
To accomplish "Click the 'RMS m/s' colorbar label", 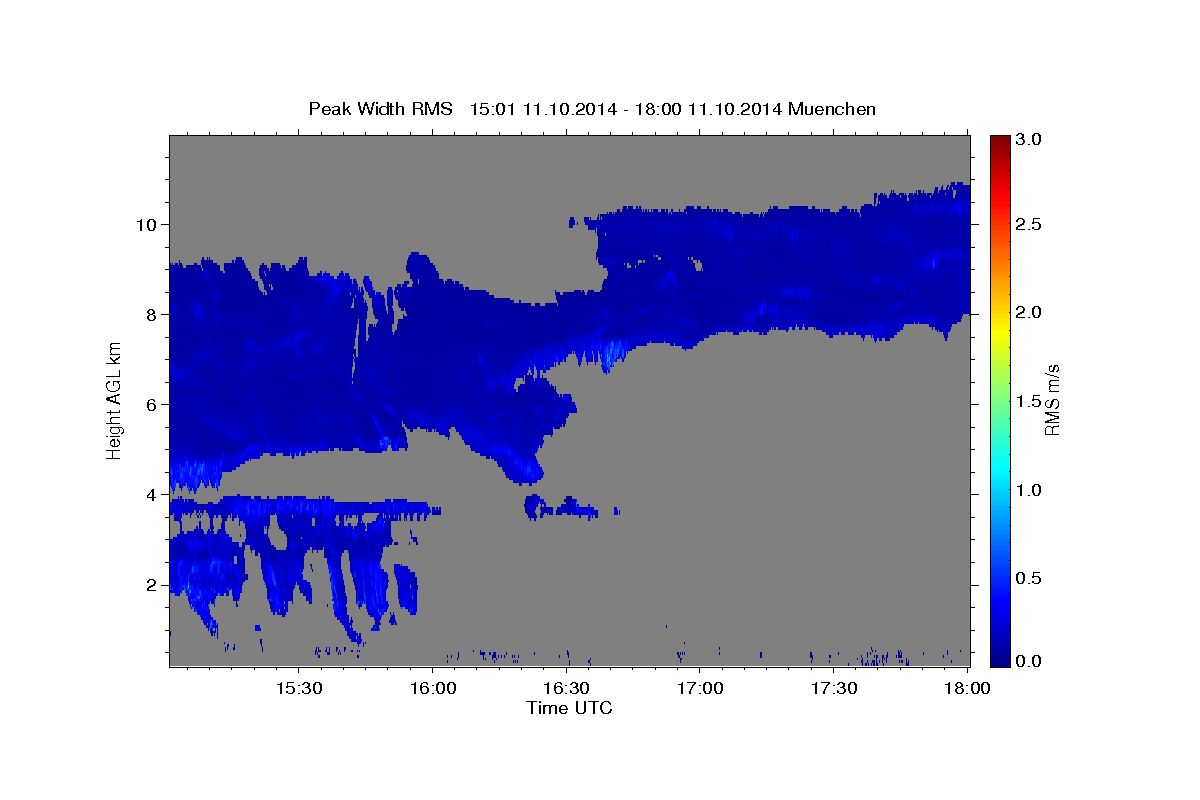I will 1052,400.
